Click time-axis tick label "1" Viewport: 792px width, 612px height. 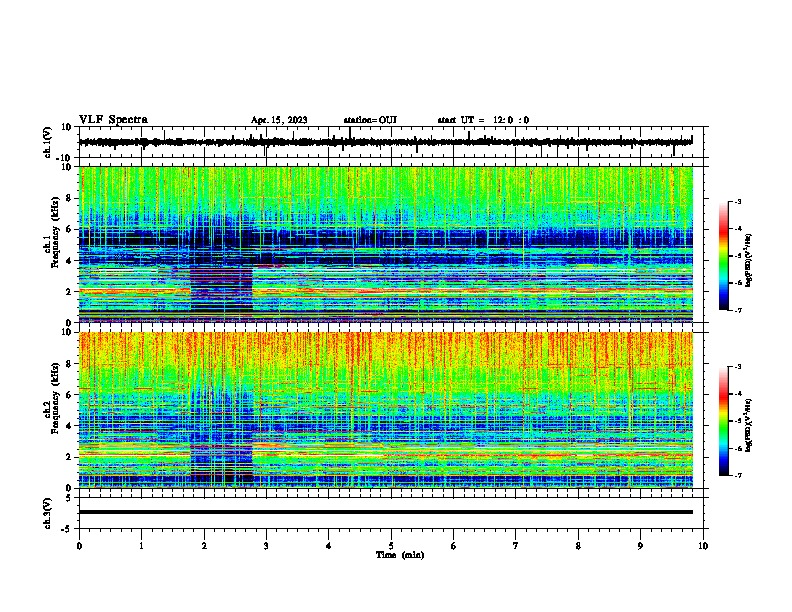pos(141,546)
